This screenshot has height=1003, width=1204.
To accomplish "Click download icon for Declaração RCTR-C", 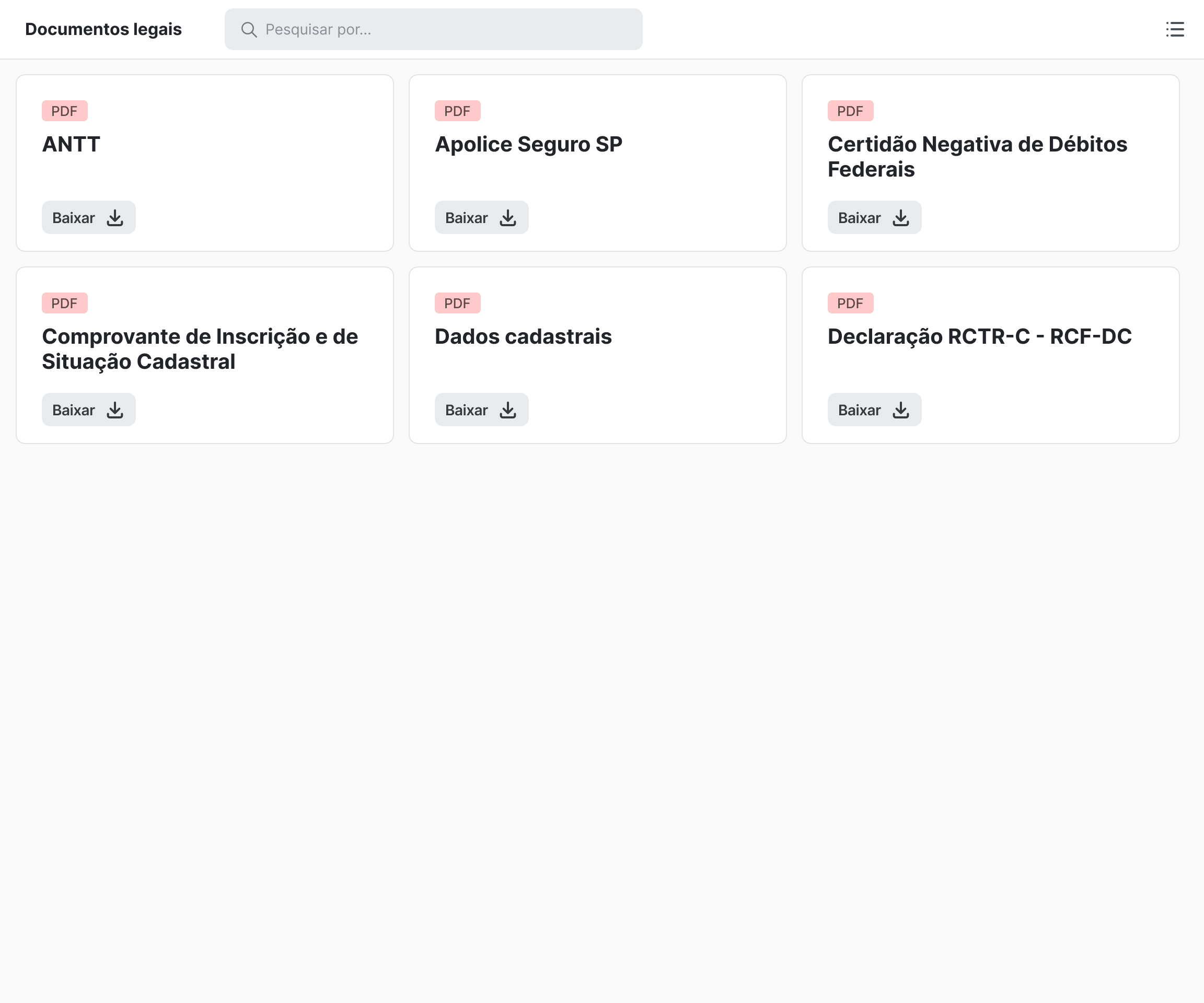I will (x=901, y=410).
